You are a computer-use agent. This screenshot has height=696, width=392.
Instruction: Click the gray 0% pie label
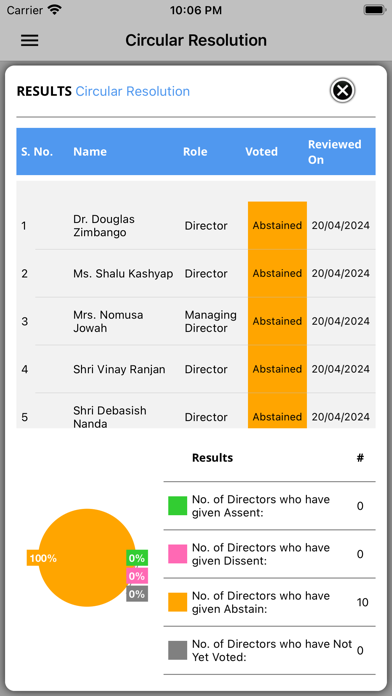[137, 594]
